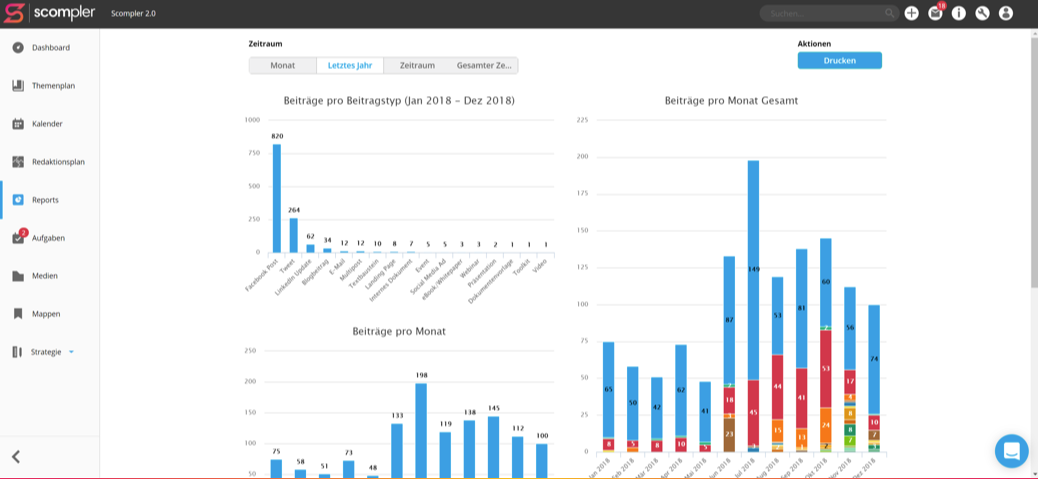1038x479 pixels.
Task: Click Redaktionsplan menu label
Action: 58,161
